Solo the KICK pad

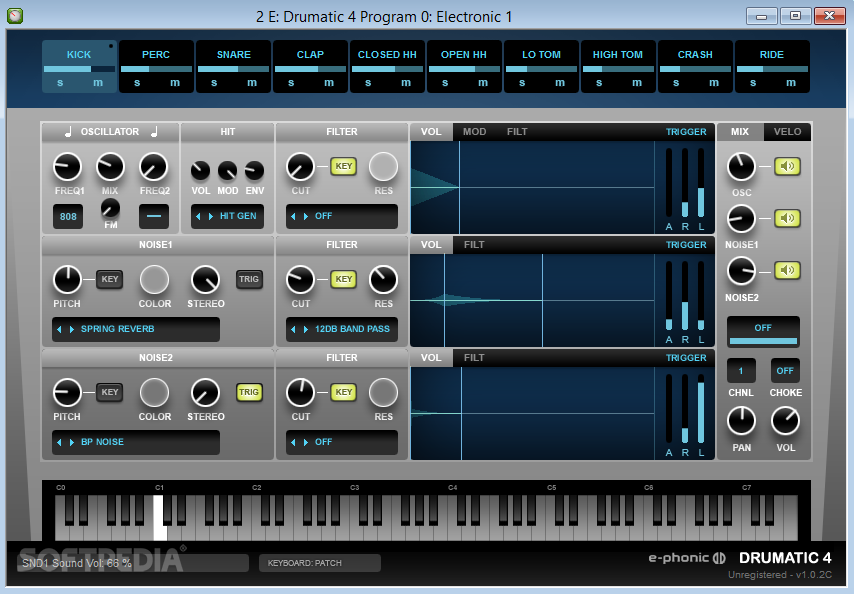60,83
